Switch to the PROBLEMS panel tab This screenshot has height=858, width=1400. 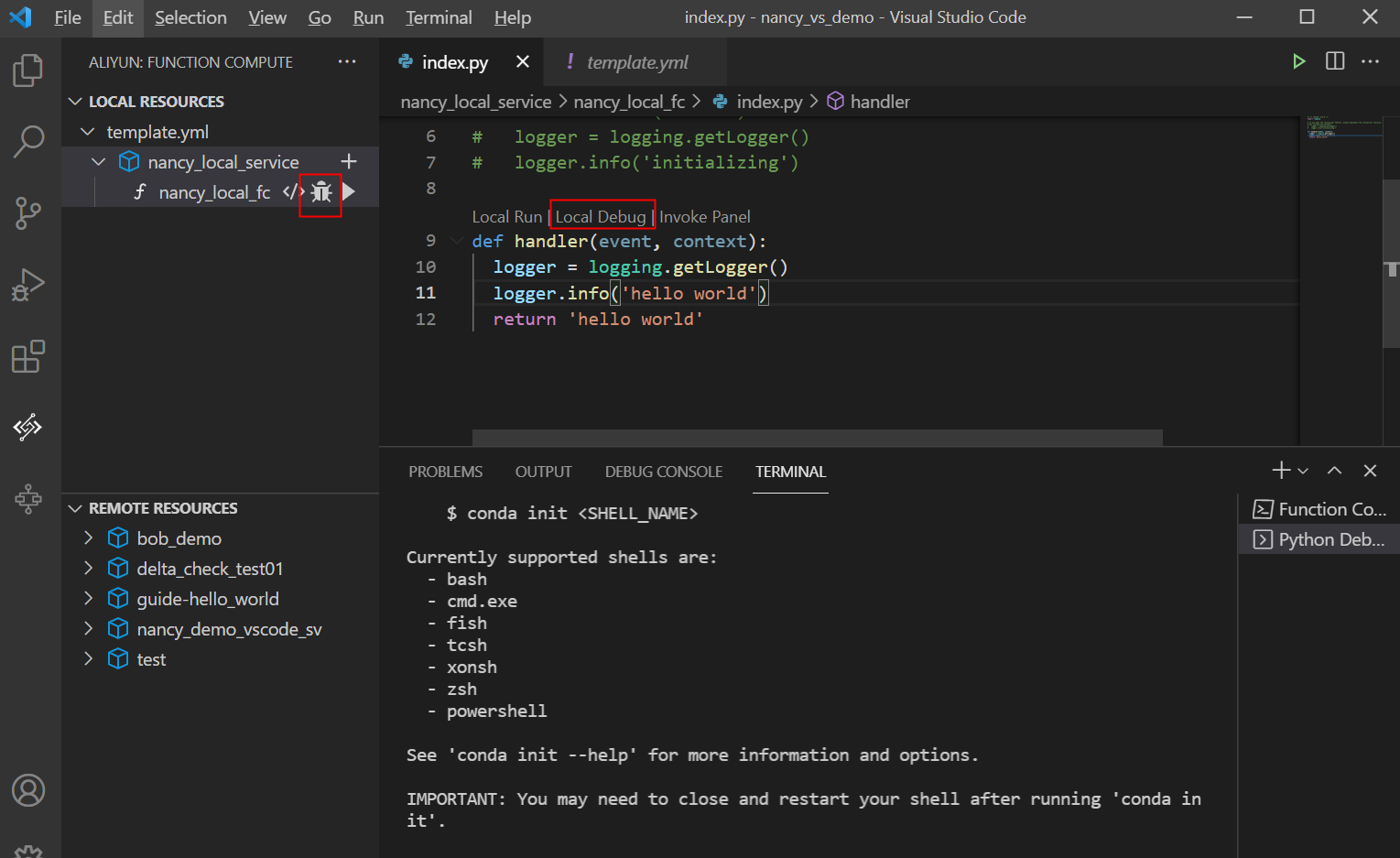click(445, 472)
